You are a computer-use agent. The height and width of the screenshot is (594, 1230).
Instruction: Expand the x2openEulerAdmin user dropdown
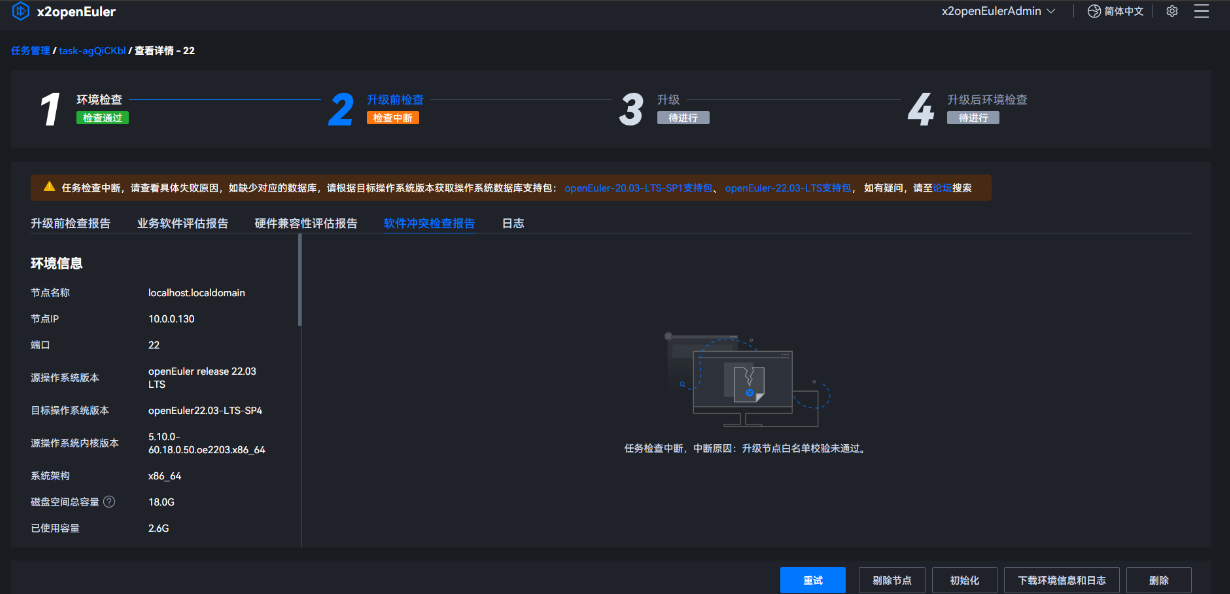(x=998, y=11)
